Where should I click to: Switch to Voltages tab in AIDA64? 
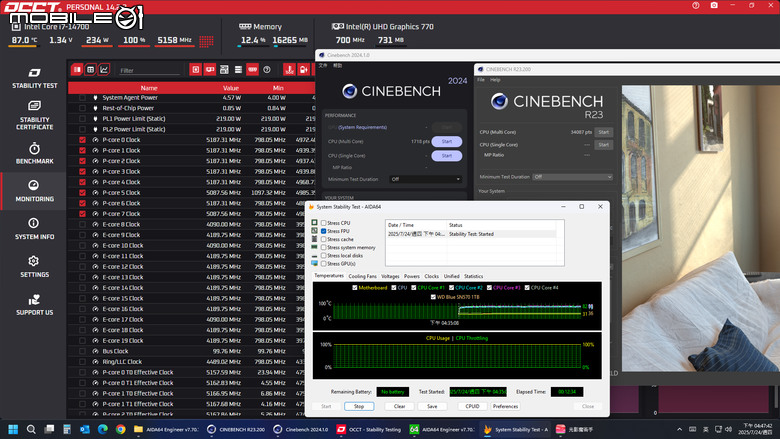390,276
